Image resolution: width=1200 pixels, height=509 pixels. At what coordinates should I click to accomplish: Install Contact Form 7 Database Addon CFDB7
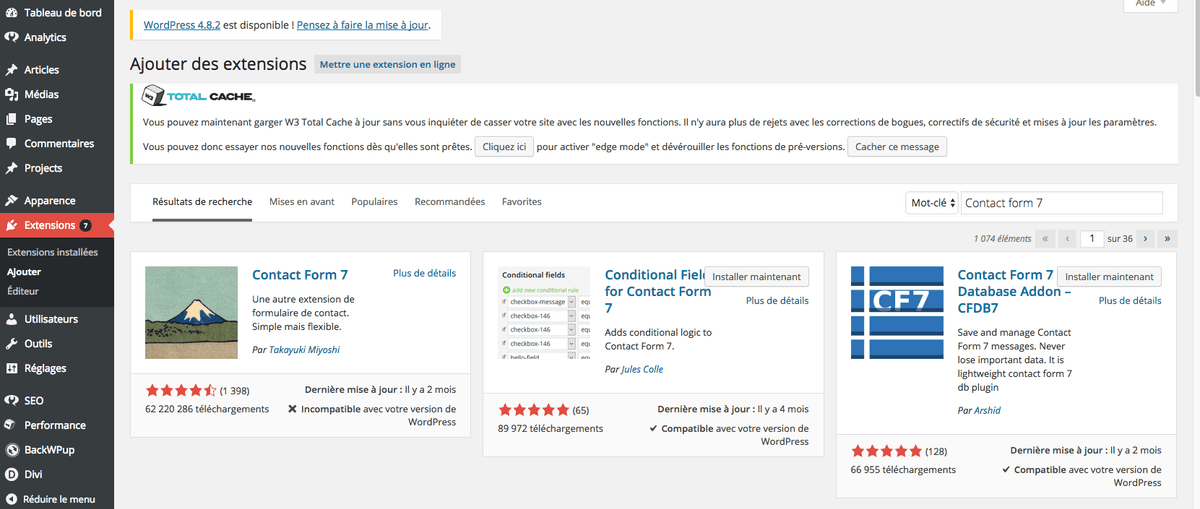click(1108, 277)
